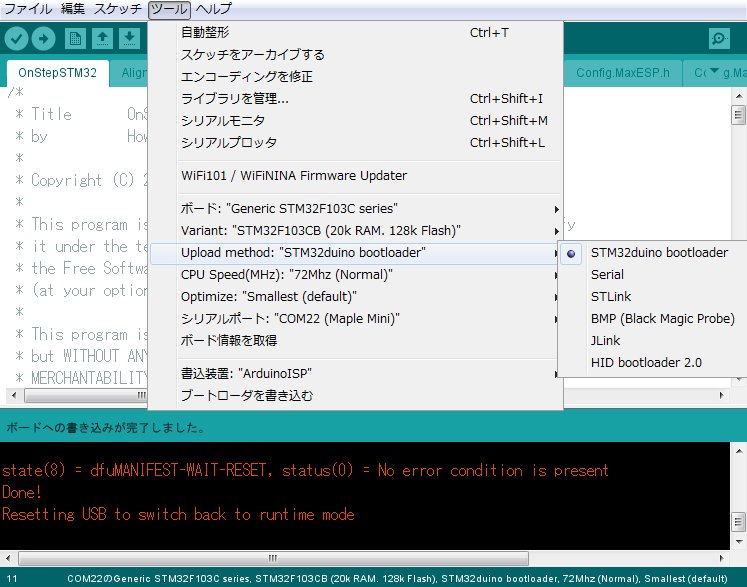Viewport: 747px width, 587px height.
Task: Open the Serial Monitor magnifier icon
Action: (x=719, y=39)
